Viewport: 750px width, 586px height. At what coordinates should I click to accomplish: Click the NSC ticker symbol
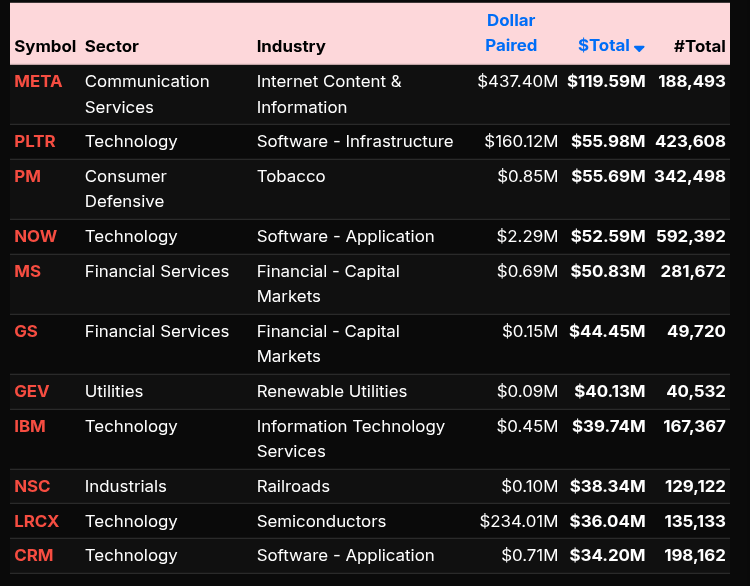(x=32, y=487)
